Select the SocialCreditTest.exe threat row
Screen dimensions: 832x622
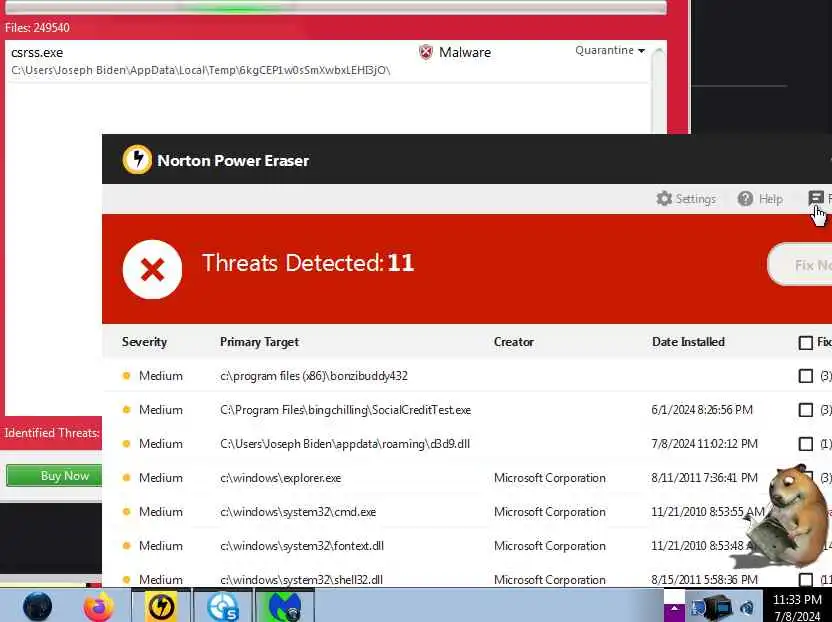pyautogui.click(x=467, y=410)
